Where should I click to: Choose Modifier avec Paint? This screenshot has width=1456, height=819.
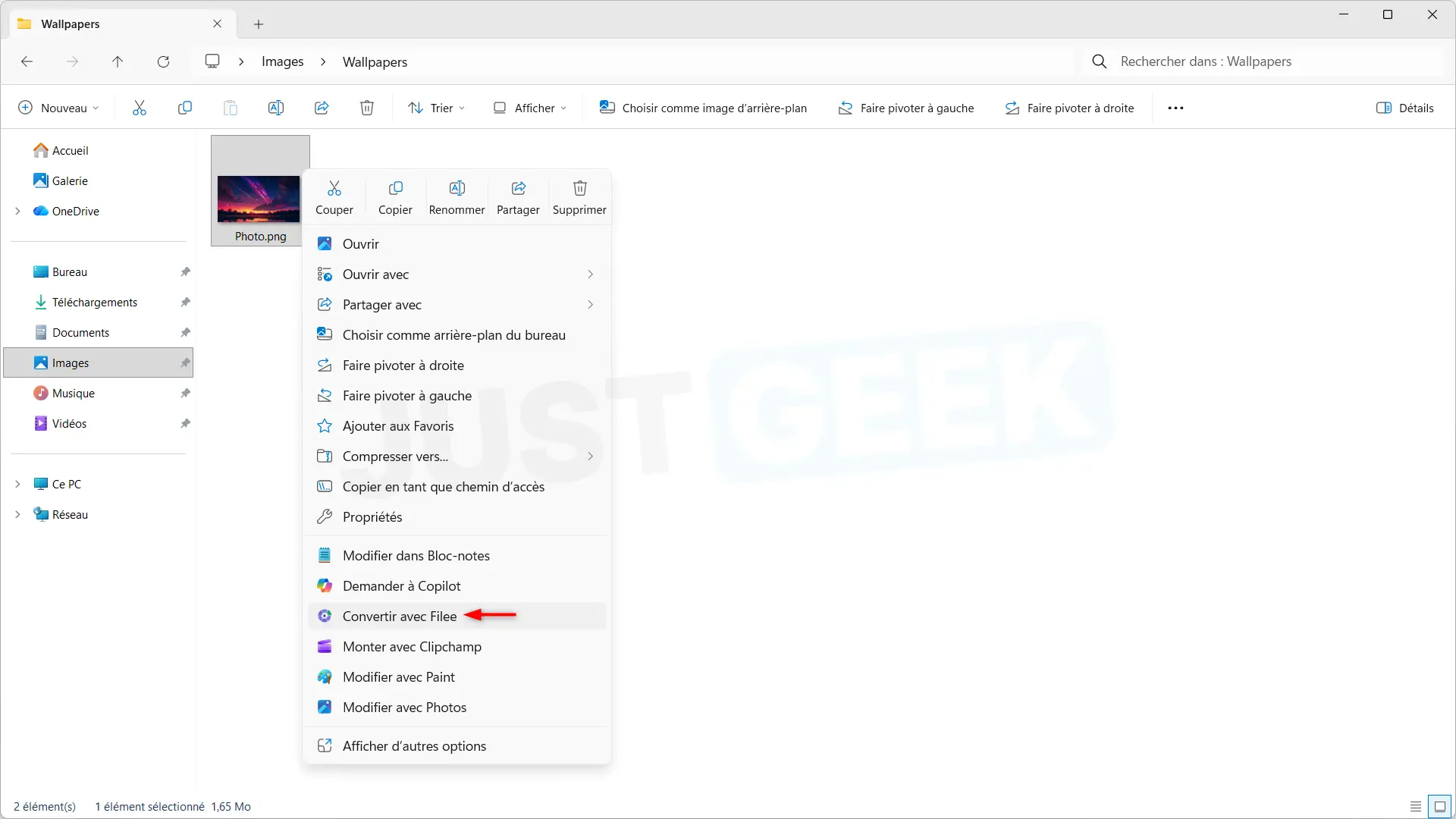pyautogui.click(x=457, y=676)
